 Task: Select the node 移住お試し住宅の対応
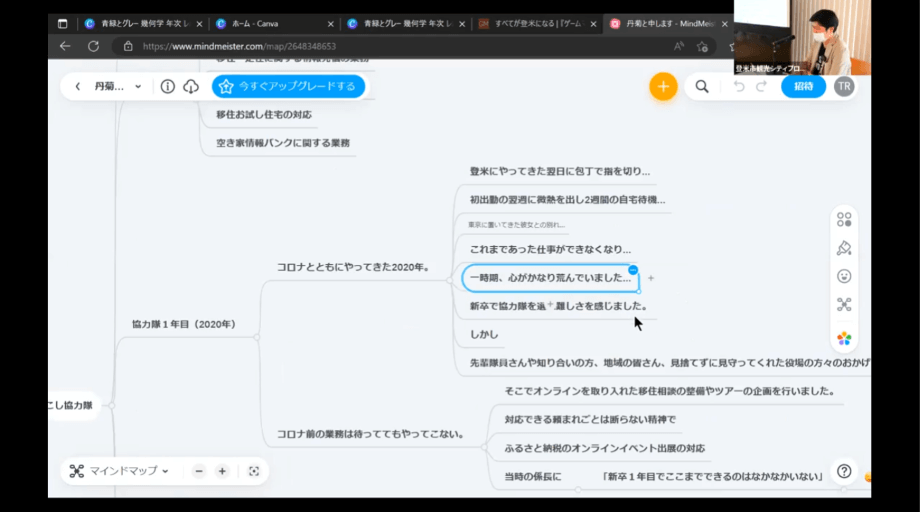coord(263,115)
